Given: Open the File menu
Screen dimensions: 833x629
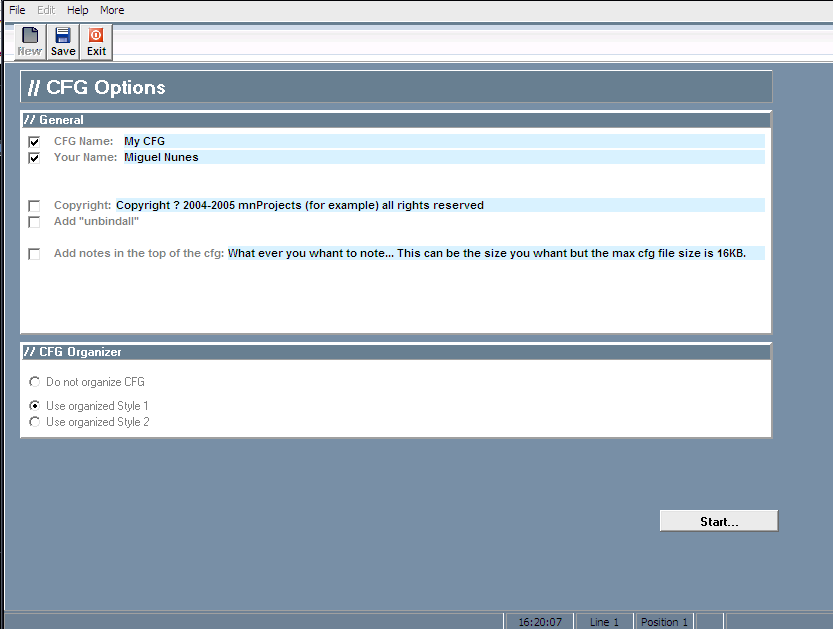Looking at the screenshot, I should tap(17, 10).
